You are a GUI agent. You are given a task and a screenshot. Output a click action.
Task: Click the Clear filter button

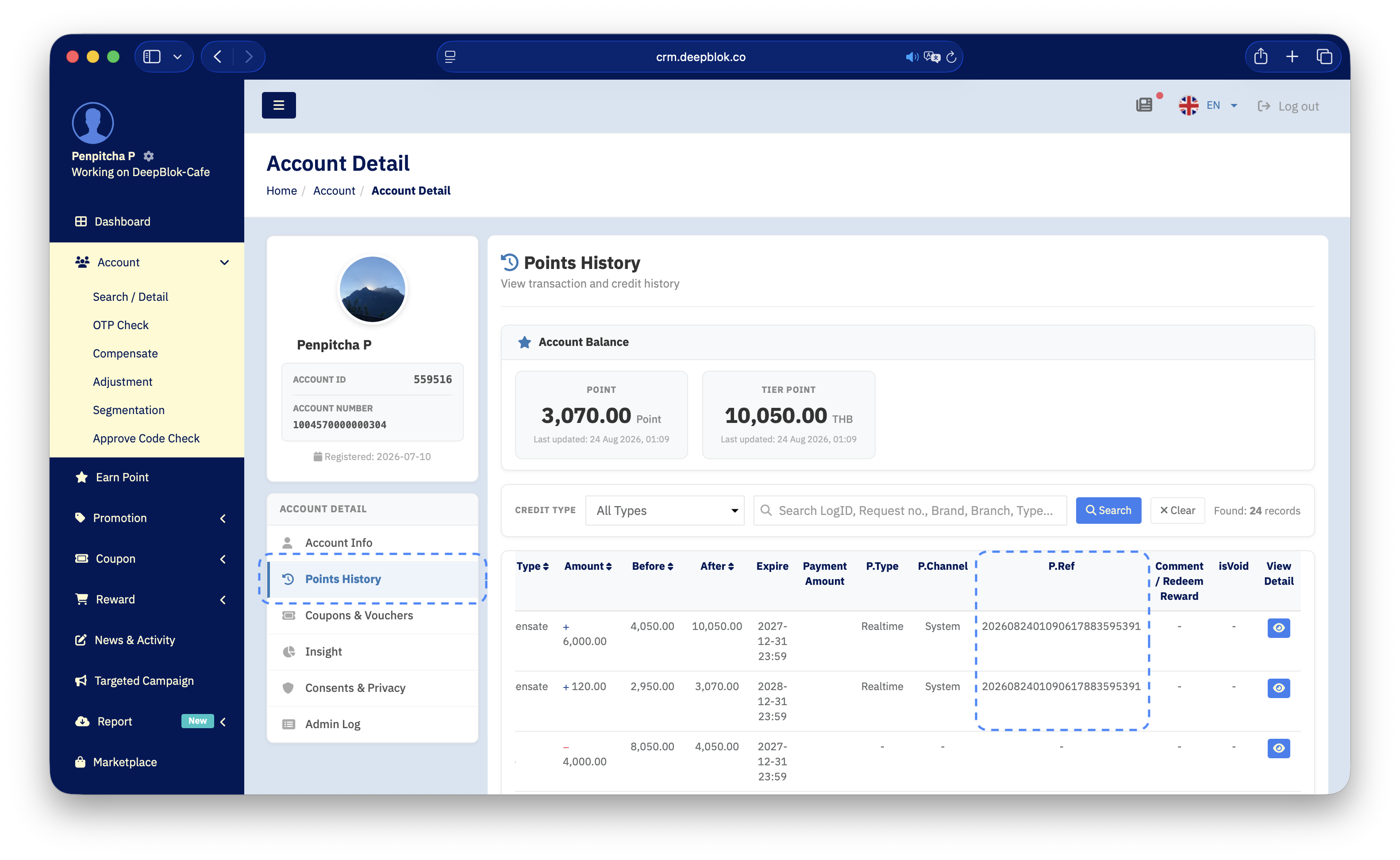tap(1177, 510)
